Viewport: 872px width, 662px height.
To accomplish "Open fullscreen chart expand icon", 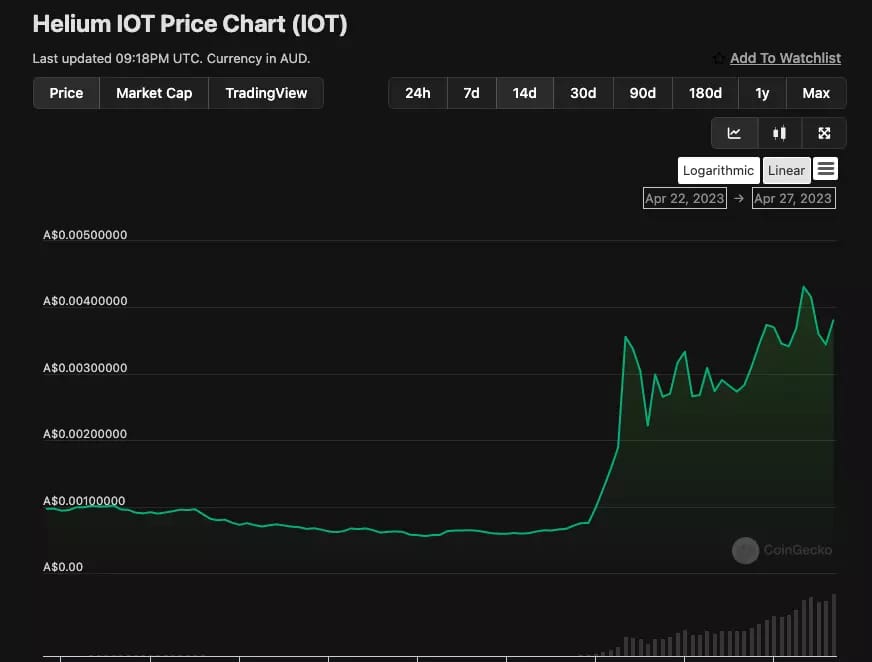I will (824, 133).
